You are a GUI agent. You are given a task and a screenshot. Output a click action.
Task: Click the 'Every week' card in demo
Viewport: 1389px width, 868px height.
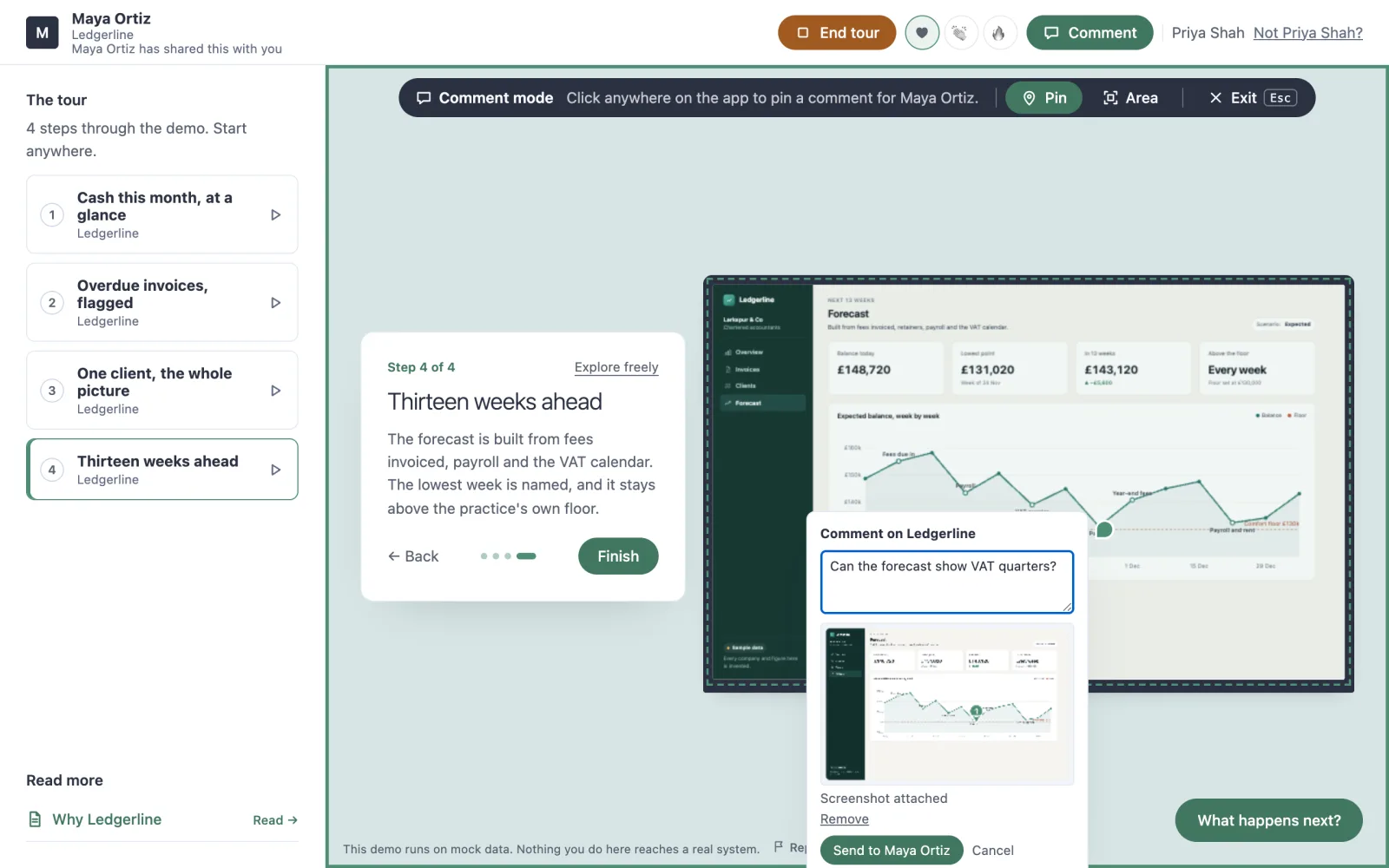coord(1257,368)
